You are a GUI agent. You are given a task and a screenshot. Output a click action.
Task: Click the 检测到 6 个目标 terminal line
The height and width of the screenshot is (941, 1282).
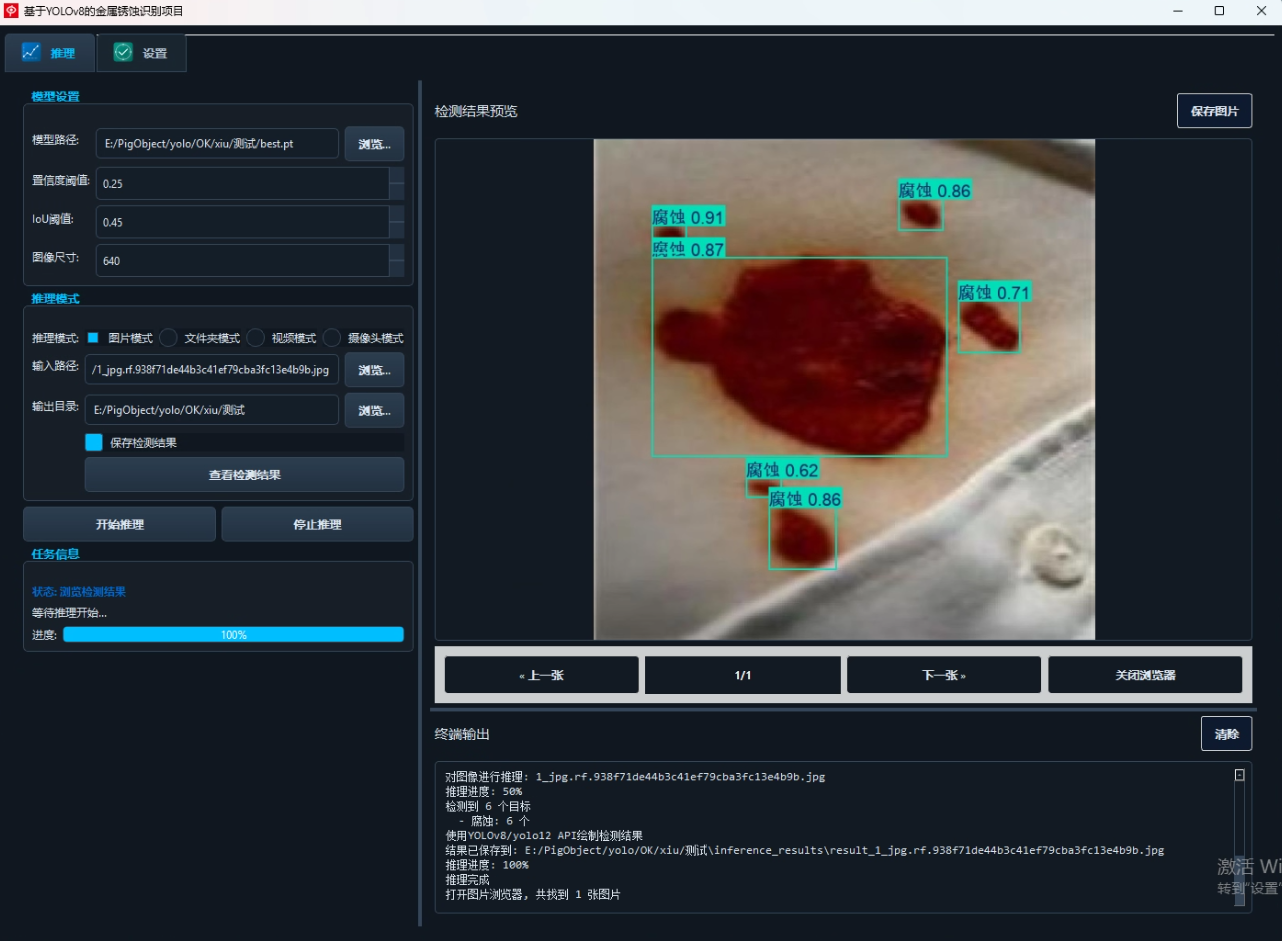point(488,806)
